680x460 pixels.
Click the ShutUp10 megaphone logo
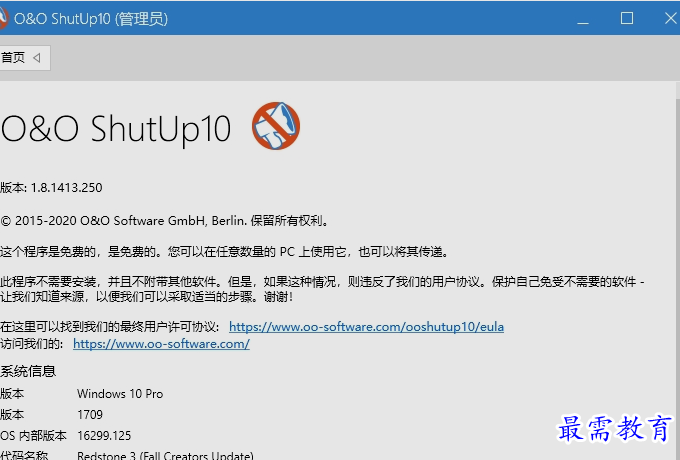[x=276, y=126]
